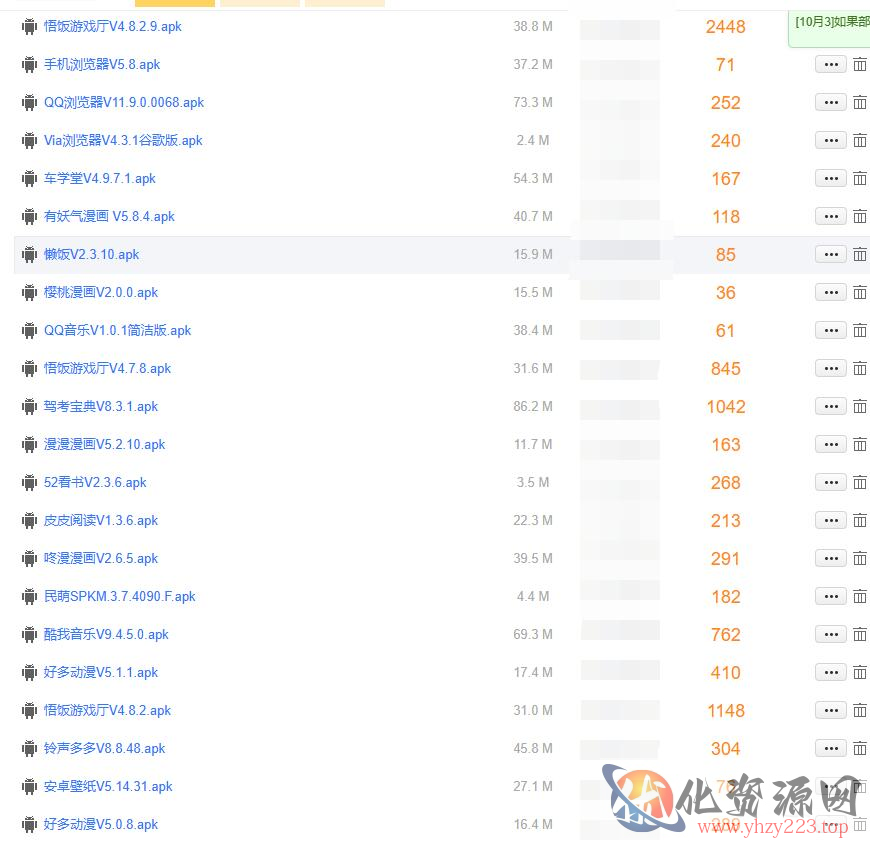This screenshot has height=841, width=870.
Task: Delete 好多动漫V5.1.1.apk with trash icon
Action: 859,673
